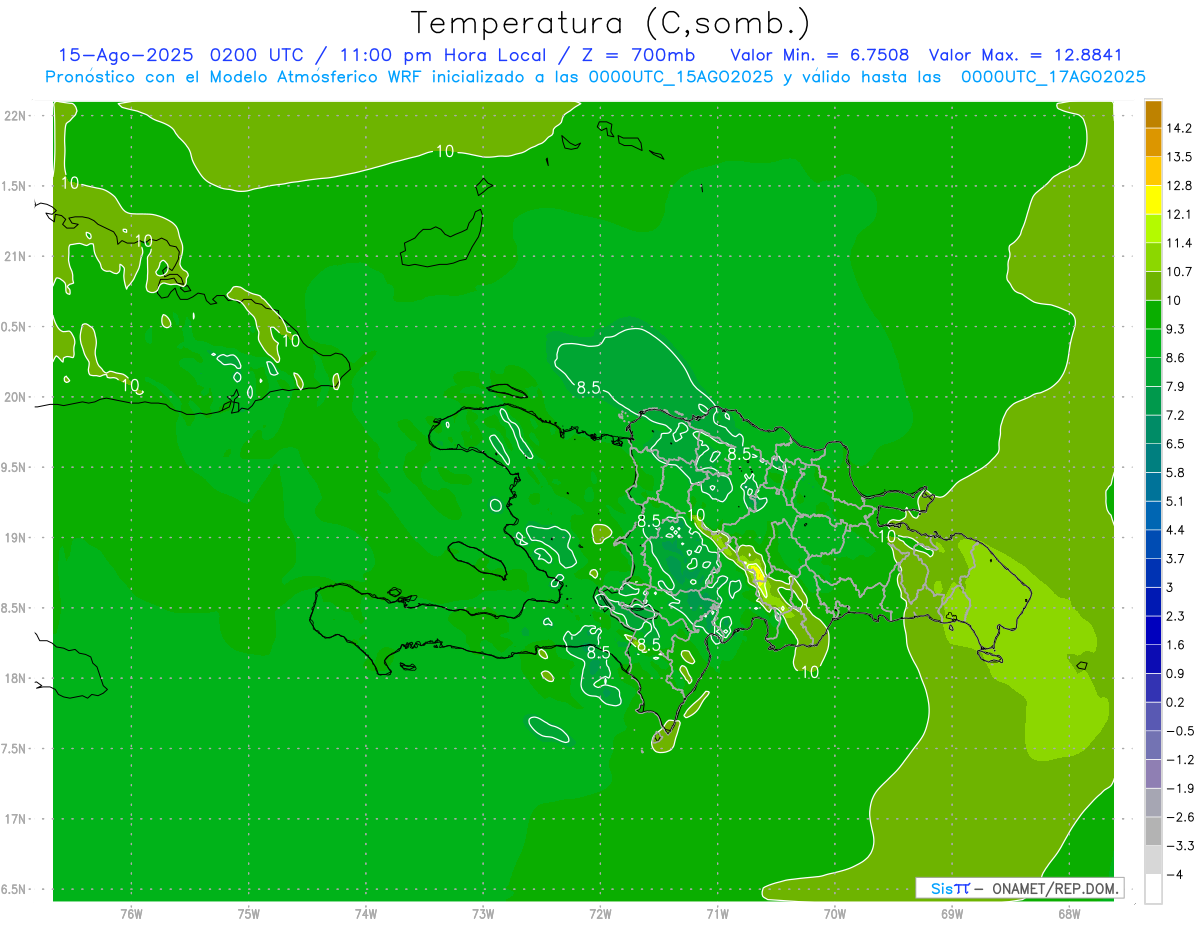Click the 71W longitude axis label

(x=718, y=913)
